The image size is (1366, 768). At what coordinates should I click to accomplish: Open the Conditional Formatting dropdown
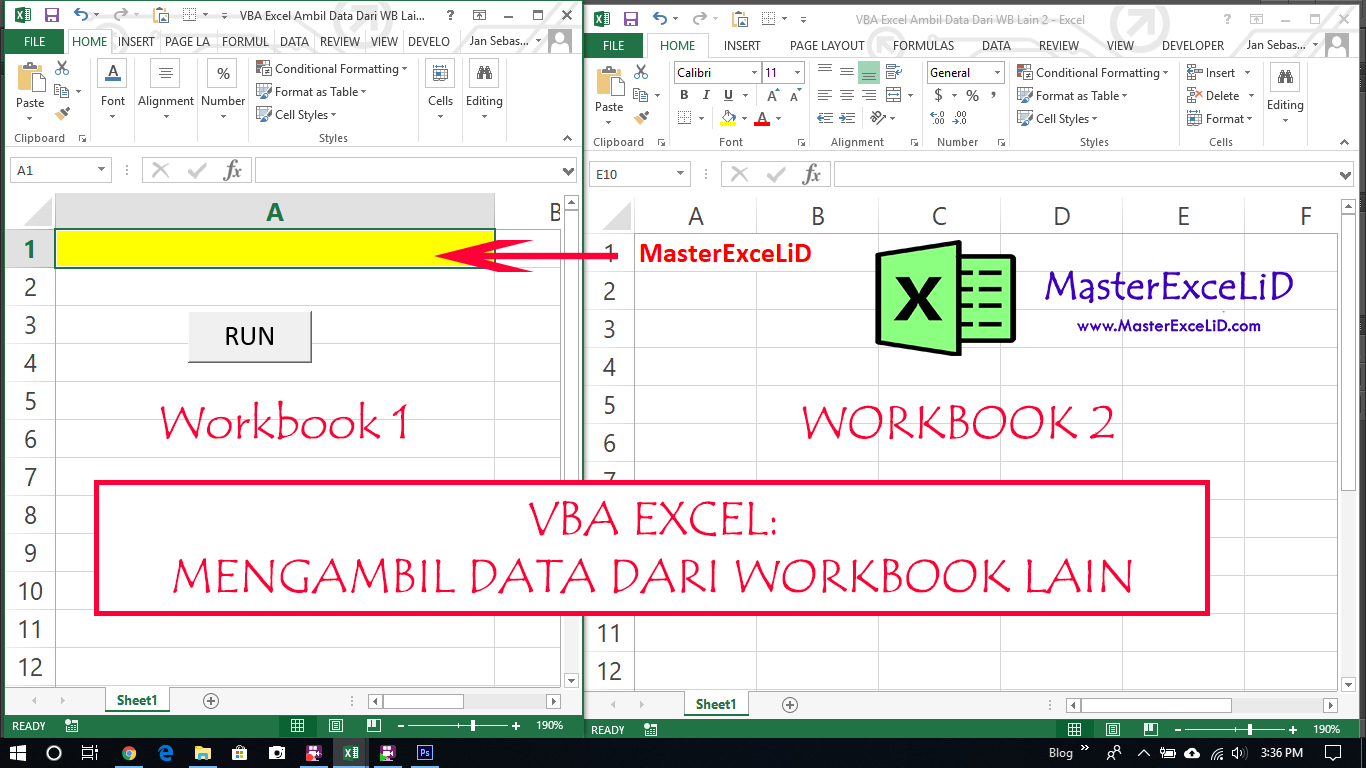tap(1092, 72)
